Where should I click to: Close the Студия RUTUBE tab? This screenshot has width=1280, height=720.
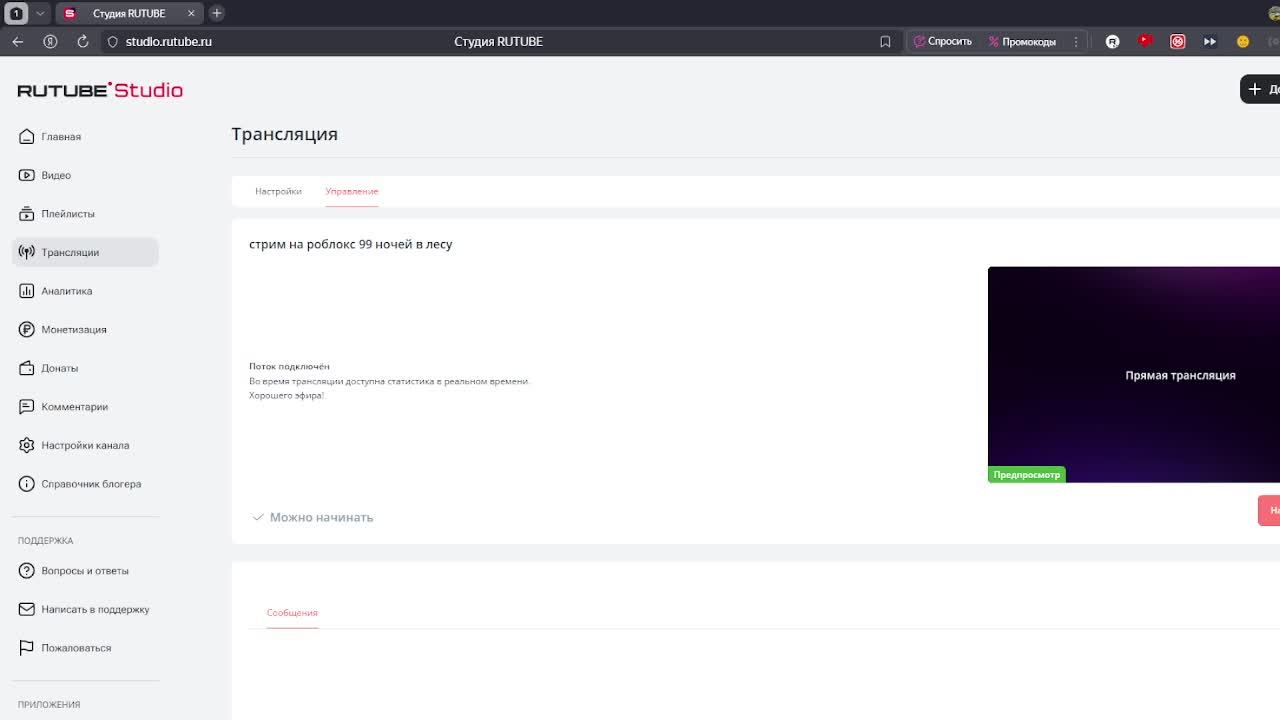191,13
